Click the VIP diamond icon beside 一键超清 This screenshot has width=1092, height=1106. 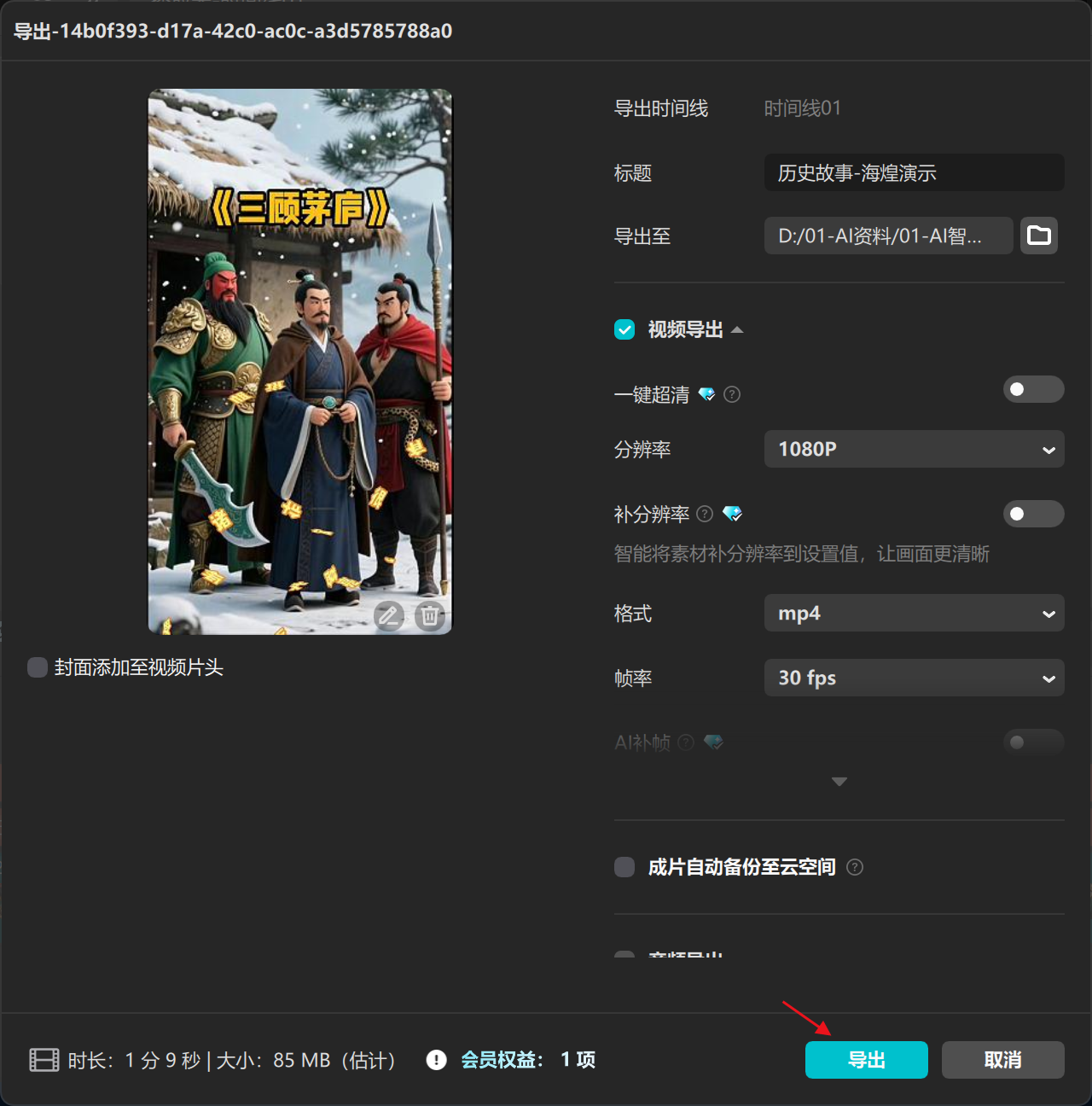(706, 394)
